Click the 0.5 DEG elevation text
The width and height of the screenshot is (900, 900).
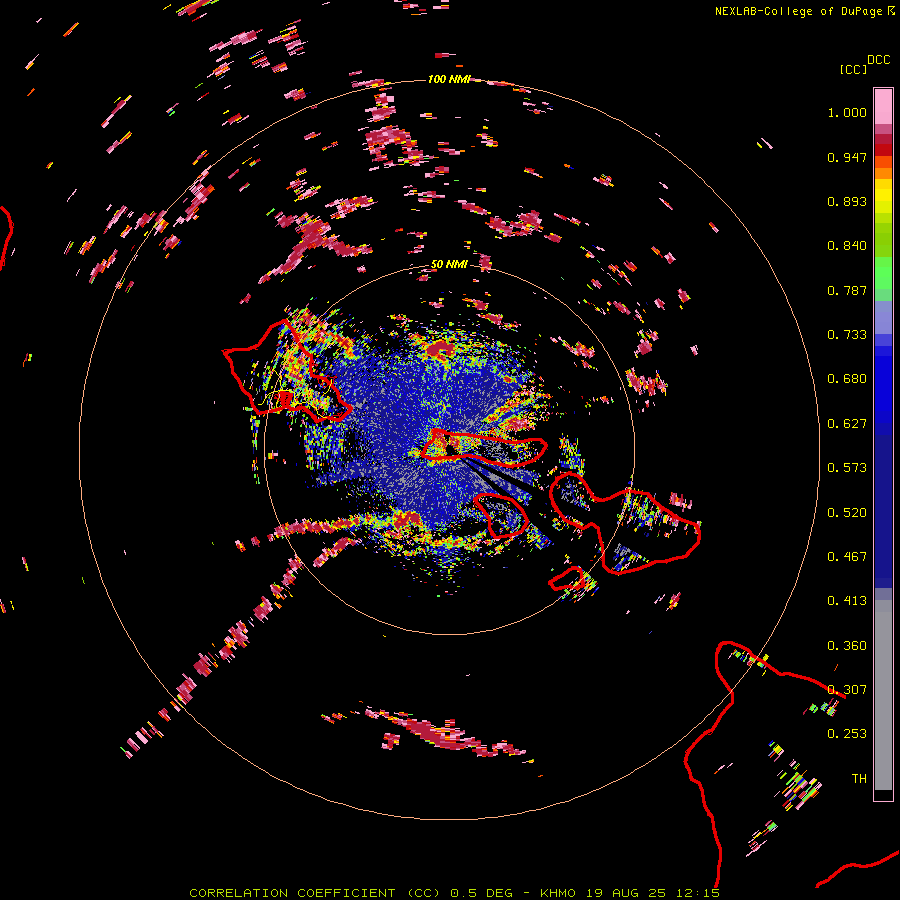coord(483,893)
